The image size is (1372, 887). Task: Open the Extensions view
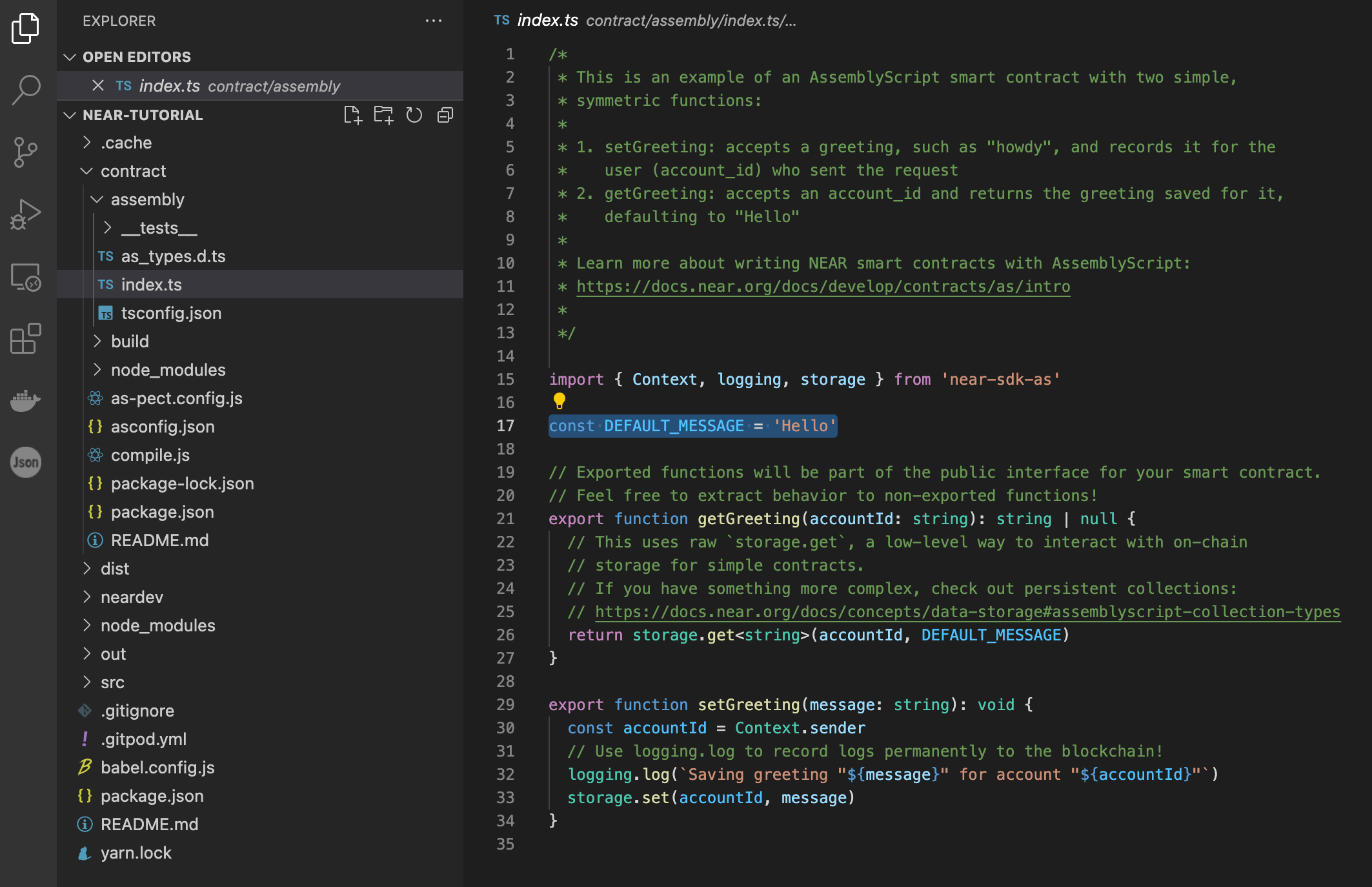pyautogui.click(x=26, y=339)
